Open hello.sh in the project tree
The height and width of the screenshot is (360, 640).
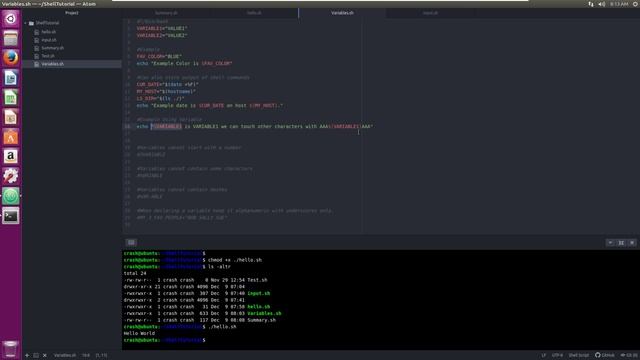pos(49,32)
